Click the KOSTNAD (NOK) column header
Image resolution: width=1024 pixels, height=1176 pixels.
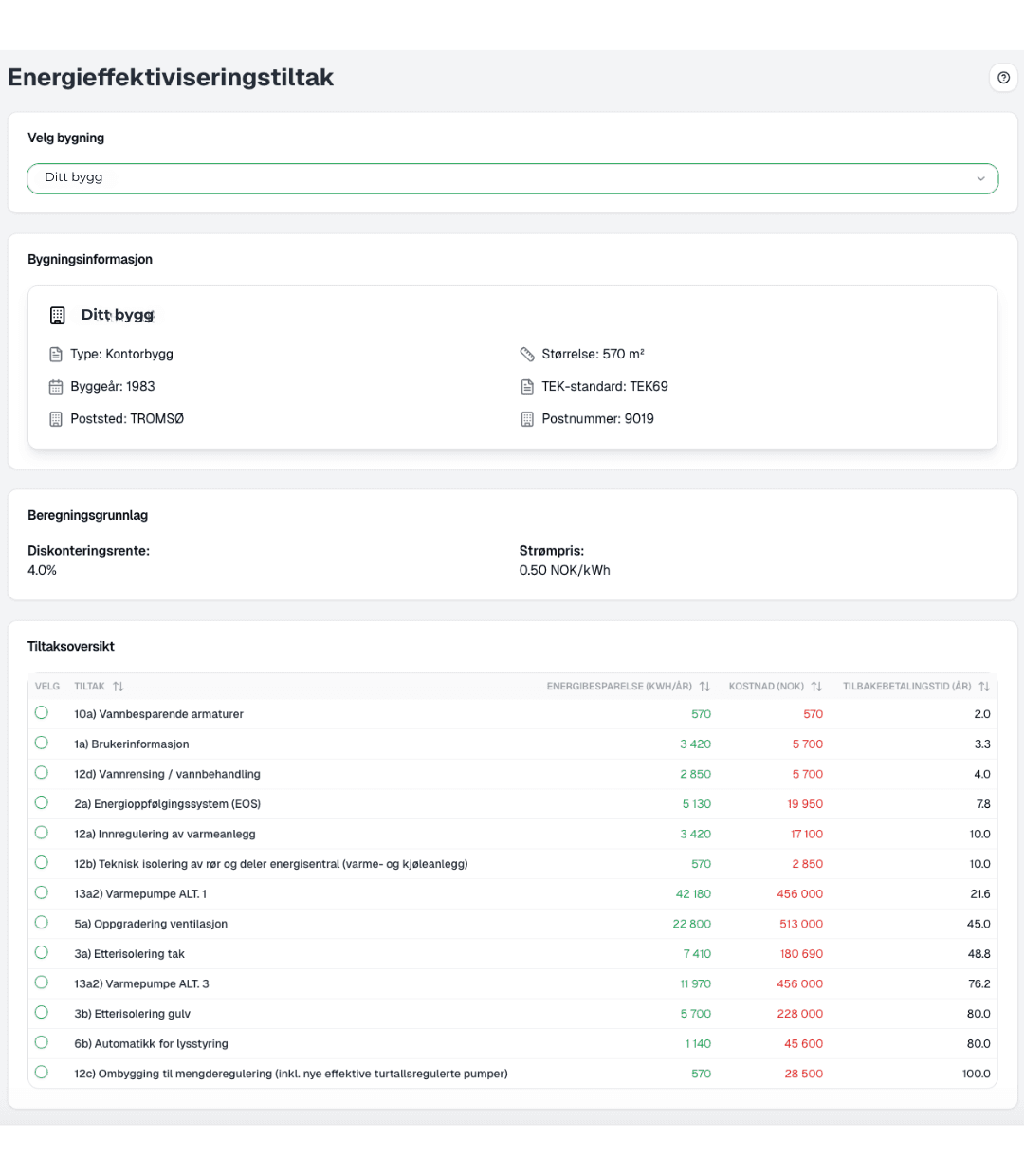pos(766,686)
